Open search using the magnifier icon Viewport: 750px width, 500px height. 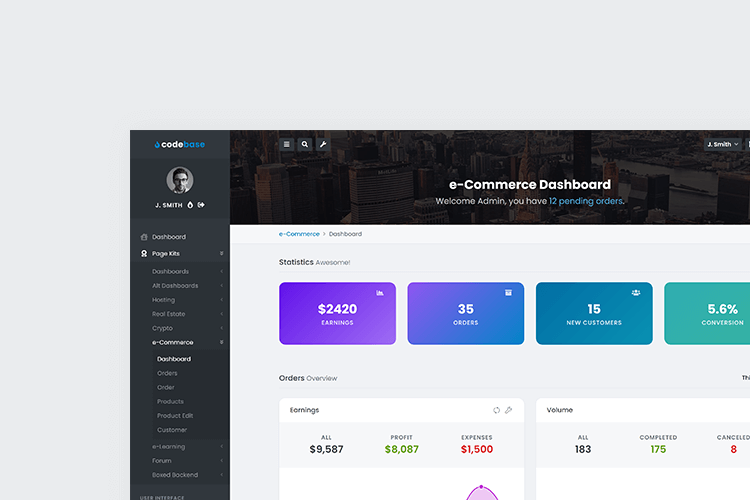tap(305, 144)
